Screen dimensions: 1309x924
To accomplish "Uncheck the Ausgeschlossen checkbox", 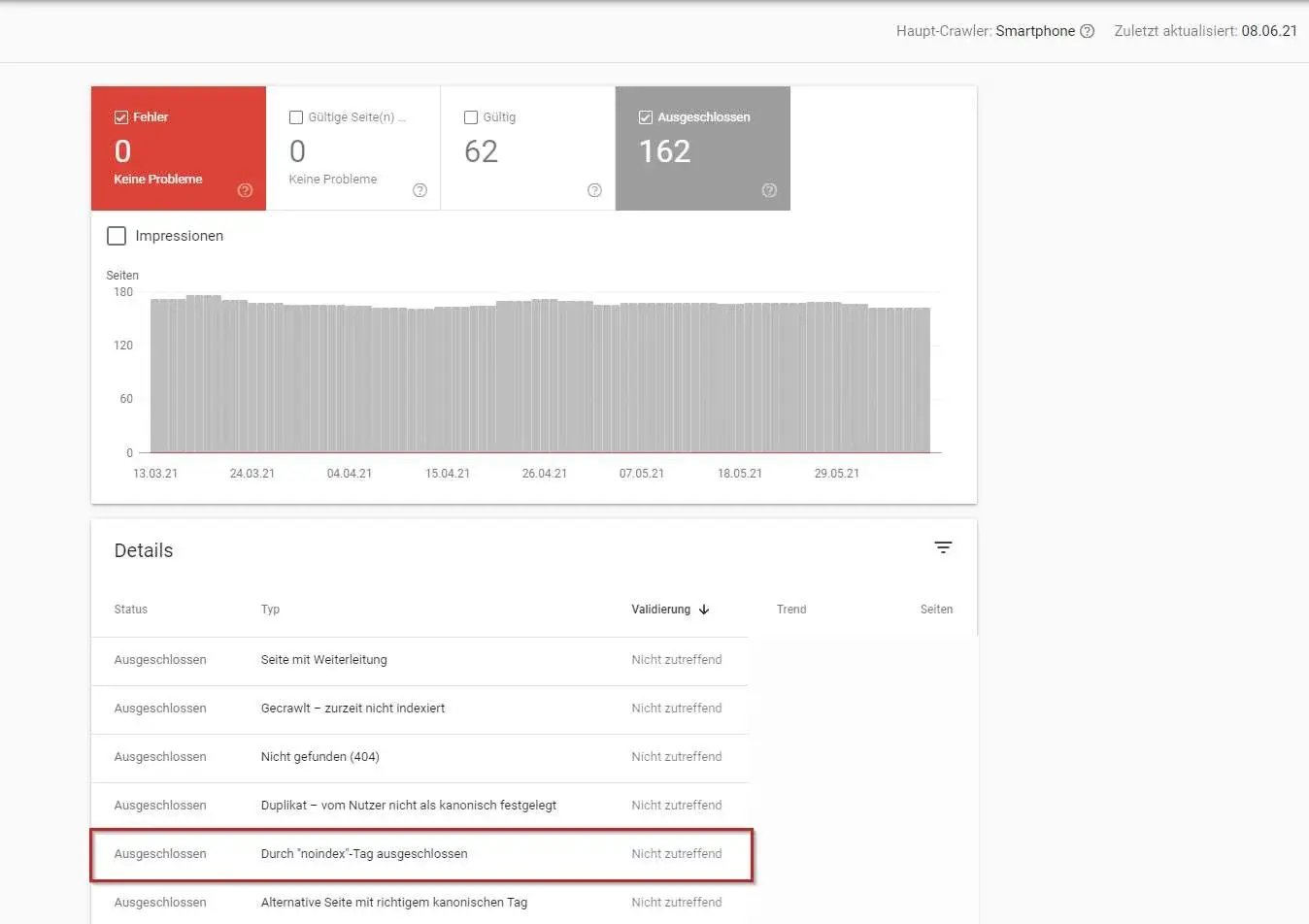I will pyautogui.click(x=646, y=117).
